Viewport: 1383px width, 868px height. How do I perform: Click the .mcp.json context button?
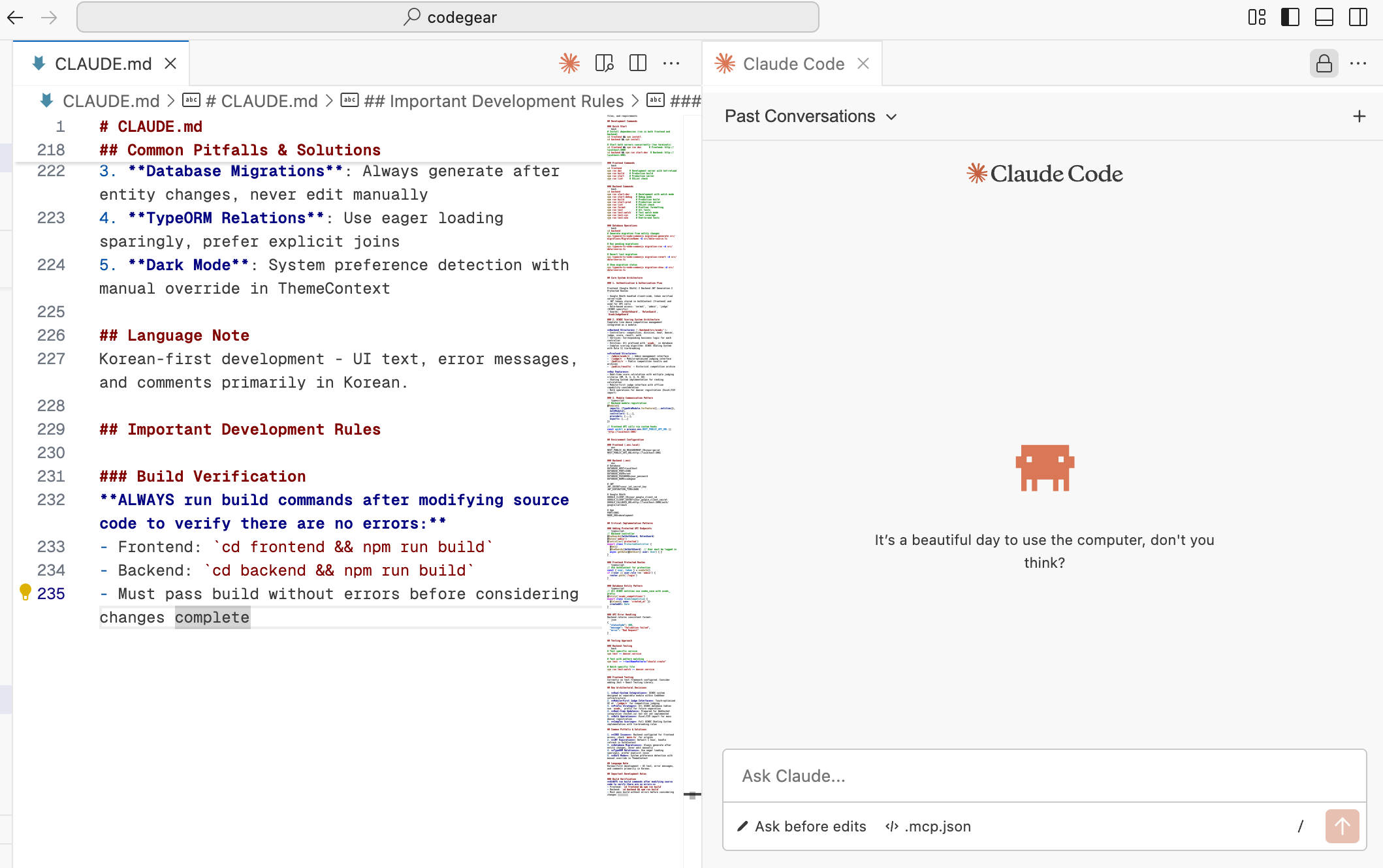click(x=928, y=826)
